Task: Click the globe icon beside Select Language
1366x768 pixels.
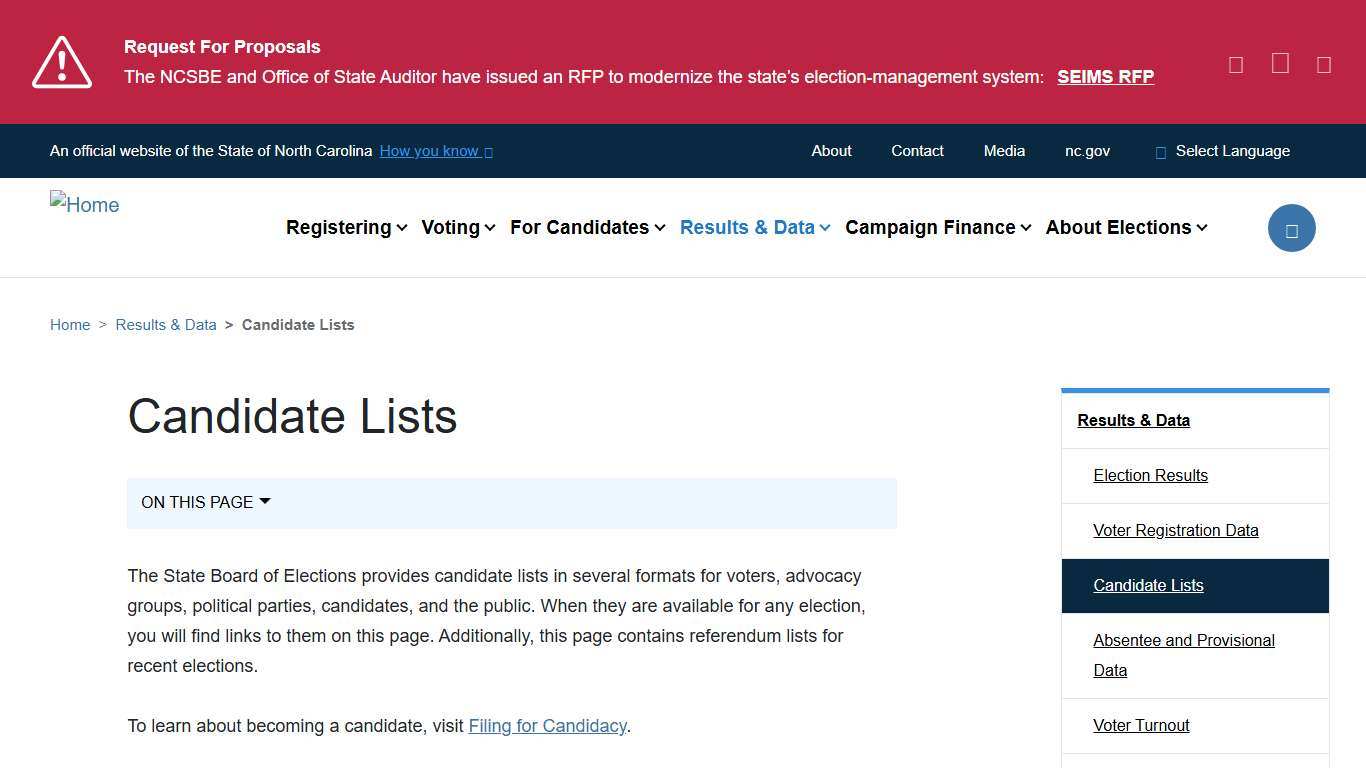Action: pos(1160,151)
